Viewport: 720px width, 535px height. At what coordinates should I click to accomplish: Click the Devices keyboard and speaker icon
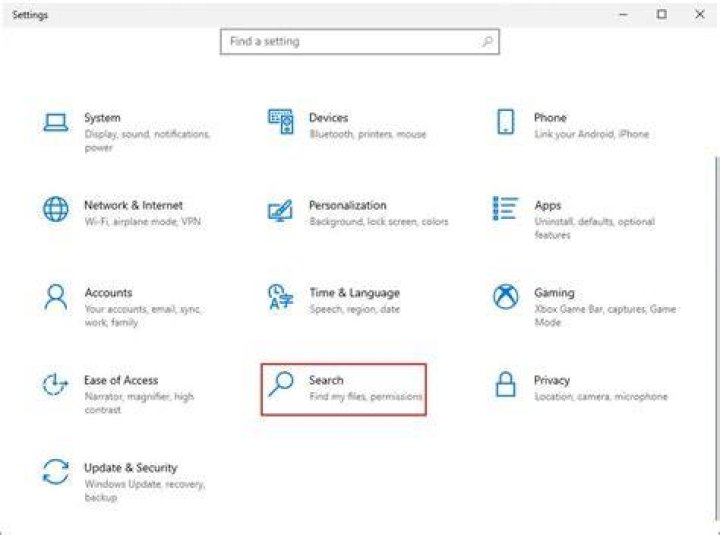(x=281, y=121)
